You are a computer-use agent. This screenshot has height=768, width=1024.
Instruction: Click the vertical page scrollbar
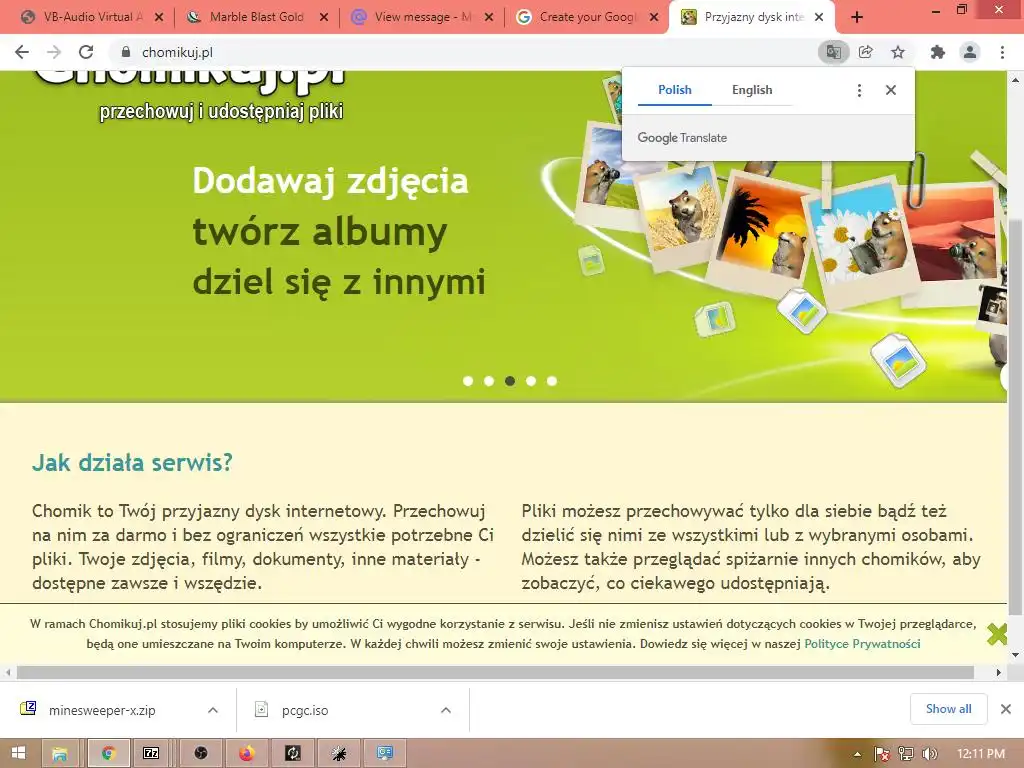click(x=1015, y=418)
